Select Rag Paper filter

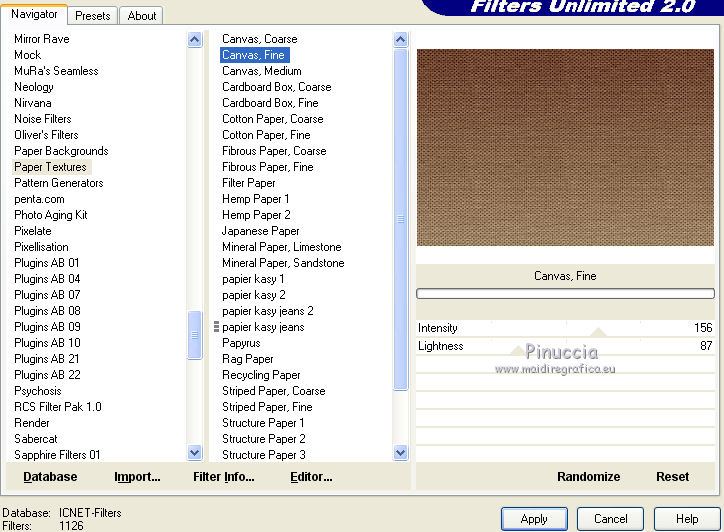[247, 359]
